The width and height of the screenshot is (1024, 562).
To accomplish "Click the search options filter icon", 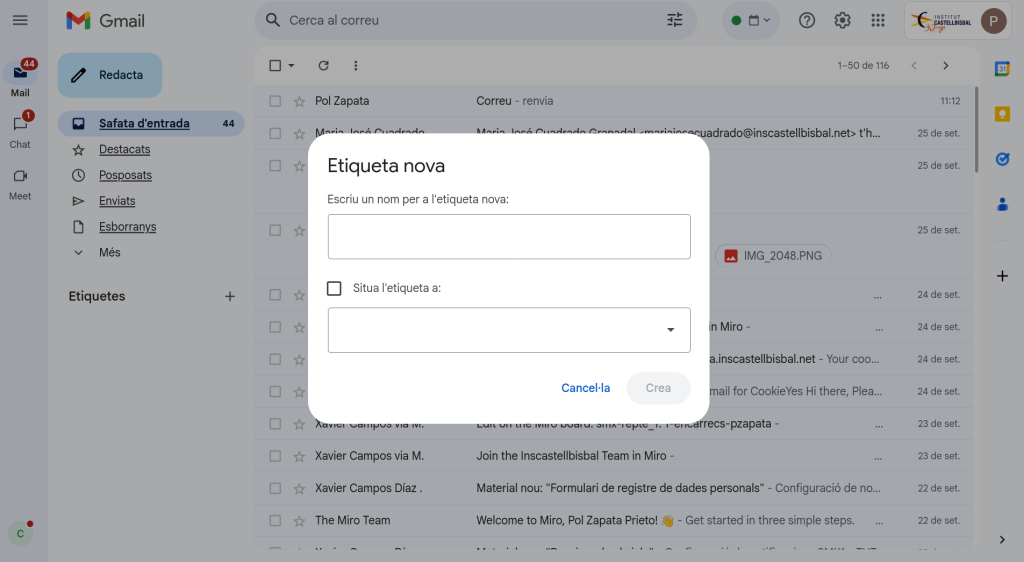I will coord(675,20).
